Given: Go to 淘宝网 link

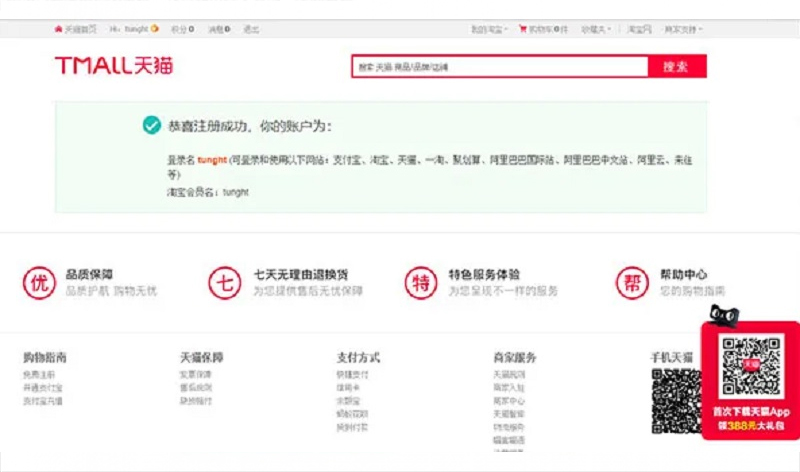Looking at the screenshot, I should 639,30.
